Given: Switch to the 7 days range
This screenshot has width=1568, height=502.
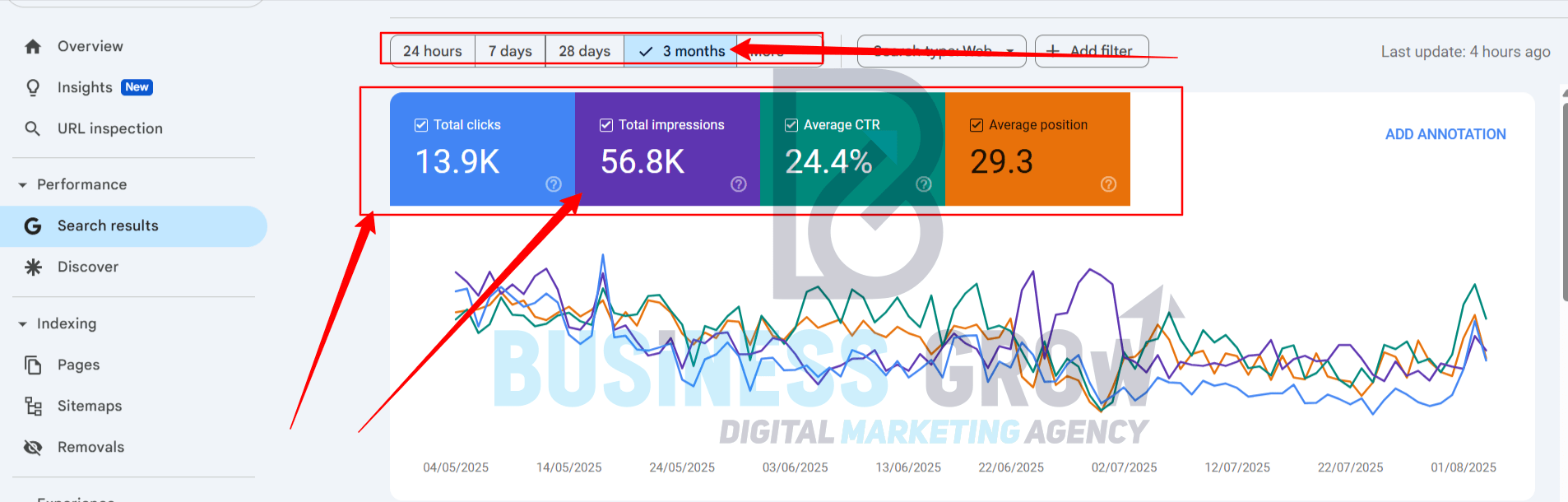Looking at the screenshot, I should pyautogui.click(x=510, y=51).
